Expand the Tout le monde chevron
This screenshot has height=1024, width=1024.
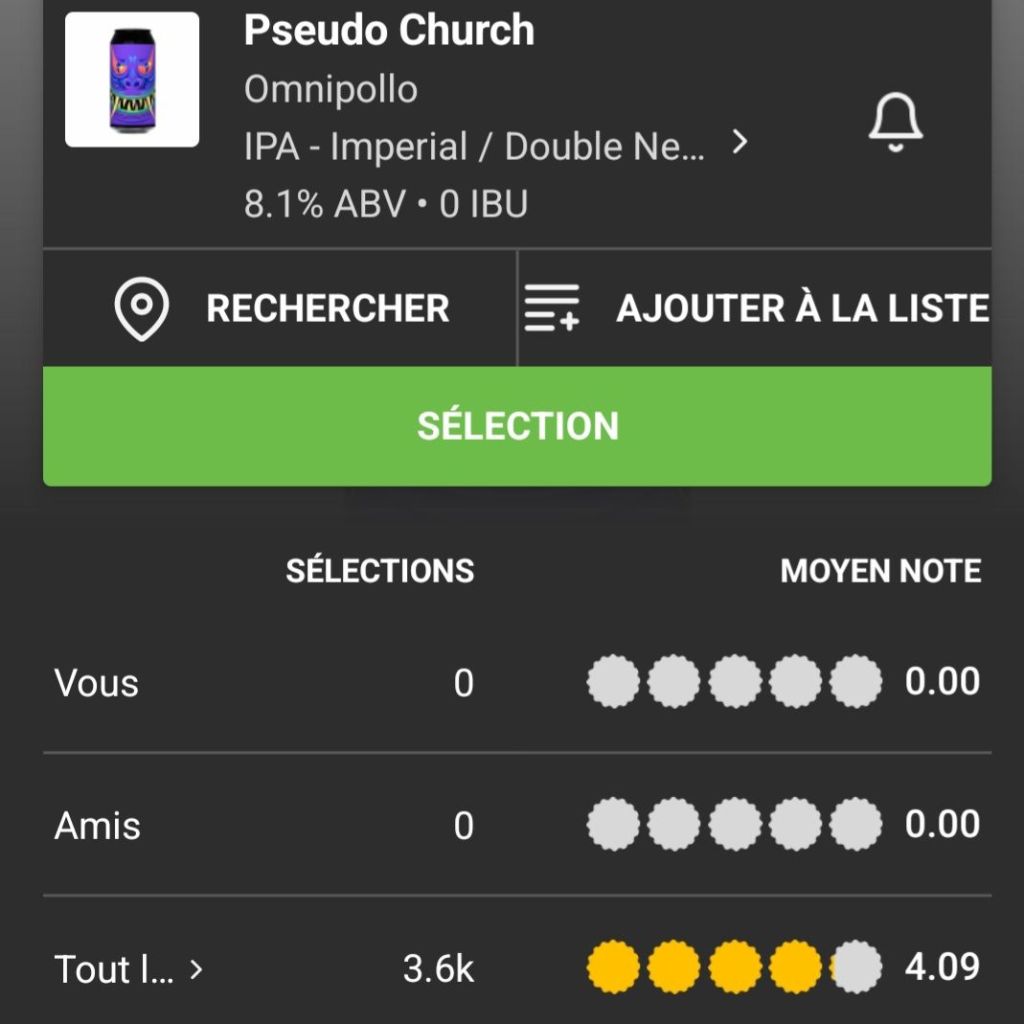point(196,969)
